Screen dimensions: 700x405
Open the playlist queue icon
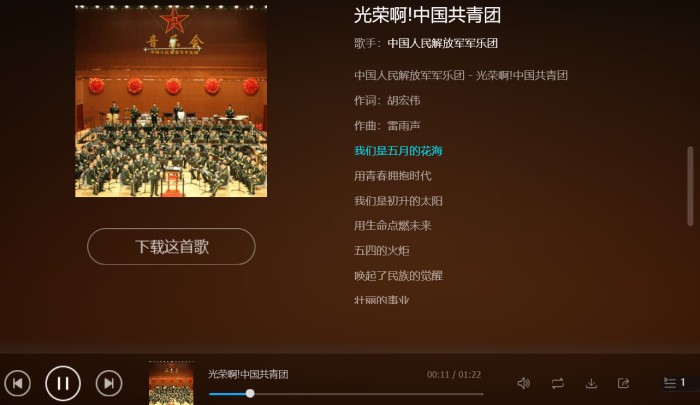point(675,383)
